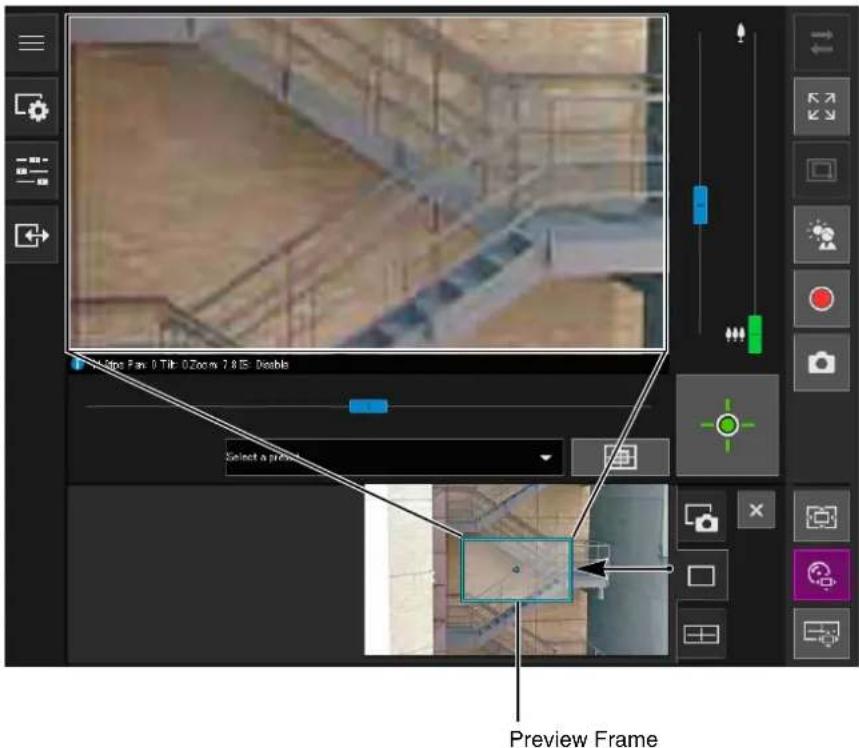Click the live staircase video display
This screenshot has width=859, height=748.
click(x=366, y=182)
